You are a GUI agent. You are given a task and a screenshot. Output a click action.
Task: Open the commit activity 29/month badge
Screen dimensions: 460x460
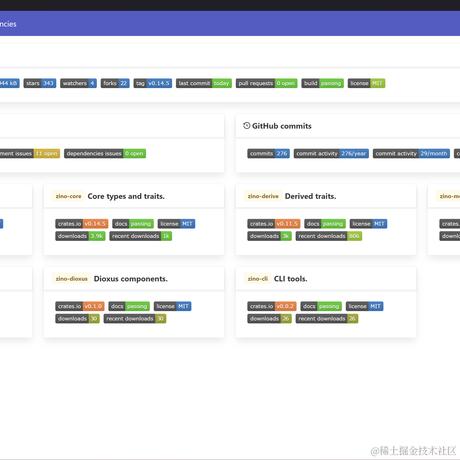(x=411, y=154)
